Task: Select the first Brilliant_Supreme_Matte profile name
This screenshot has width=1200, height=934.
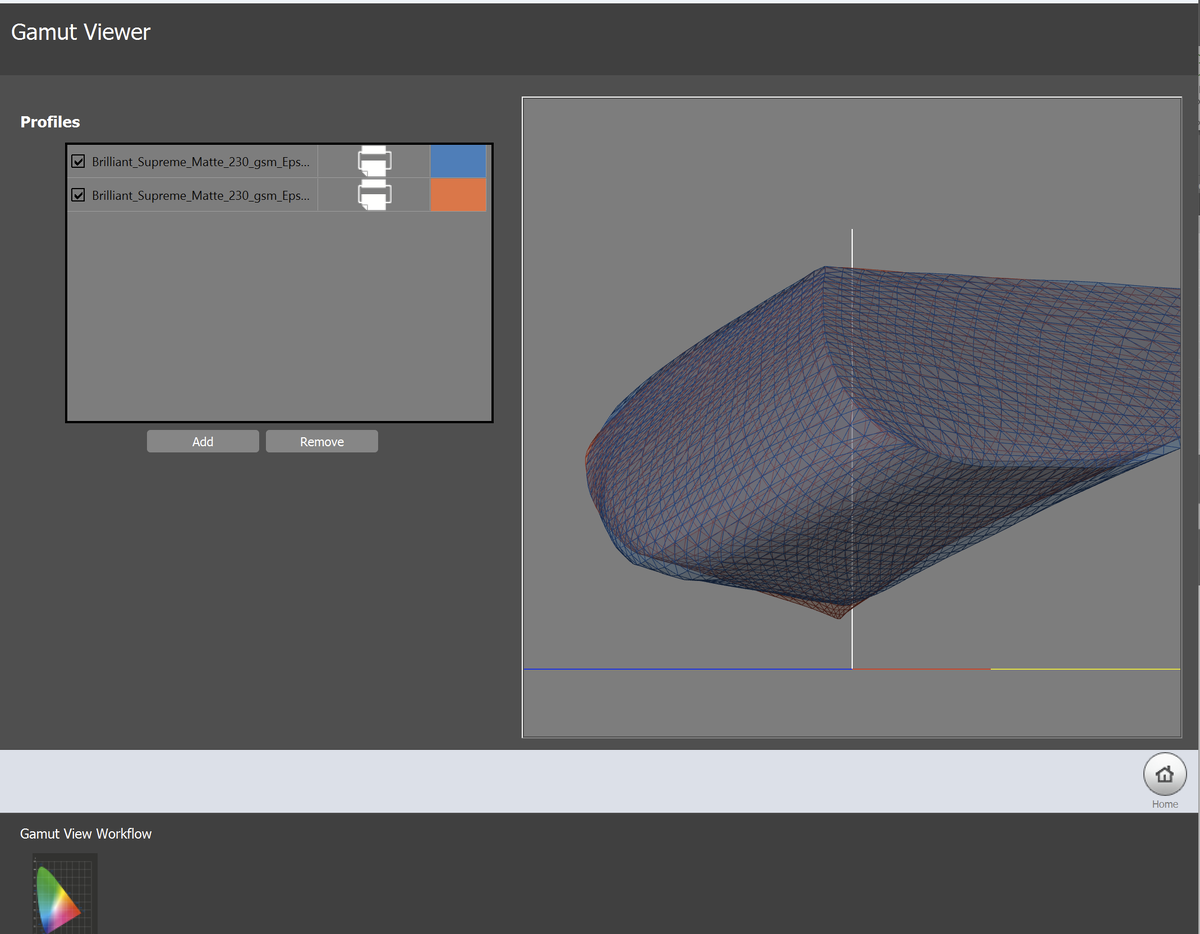Action: click(x=200, y=161)
